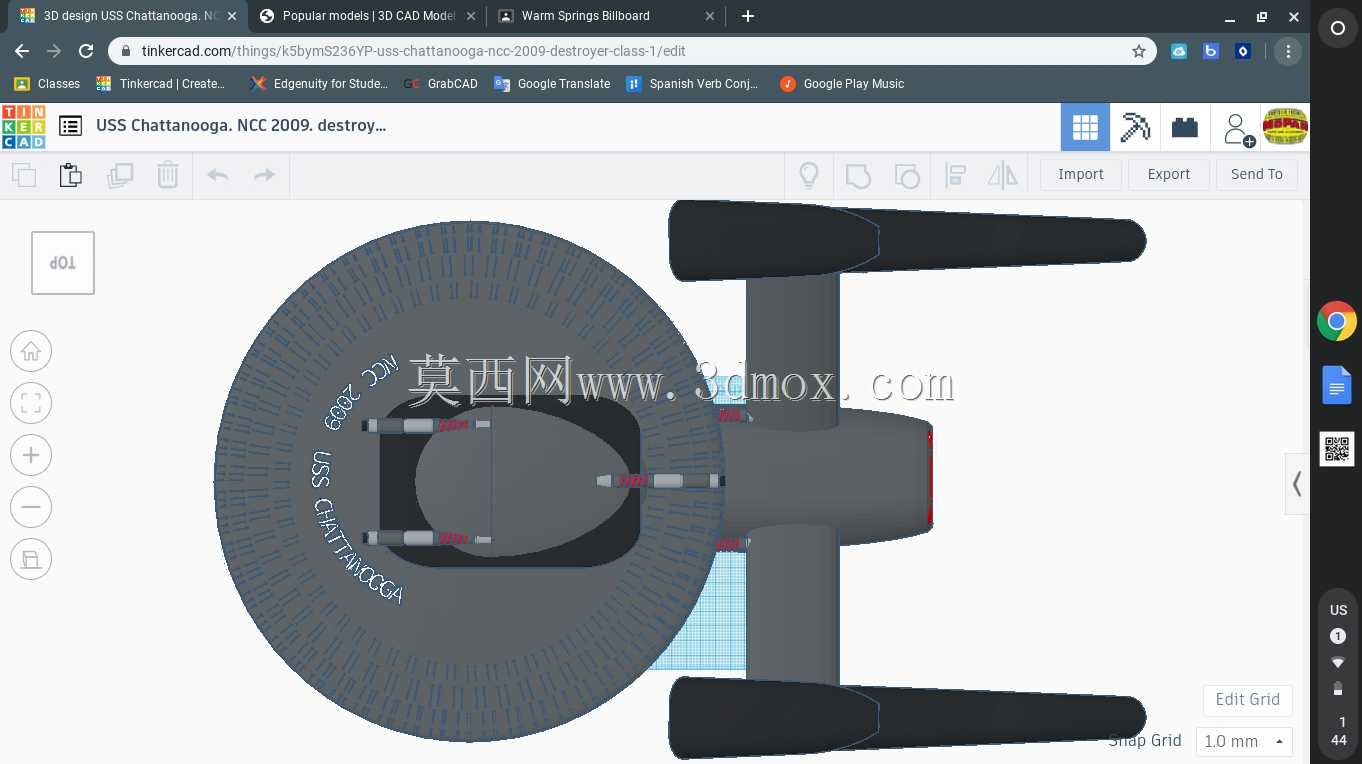
Task: Click the Duplicate and repeat icon
Action: [120, 175]
